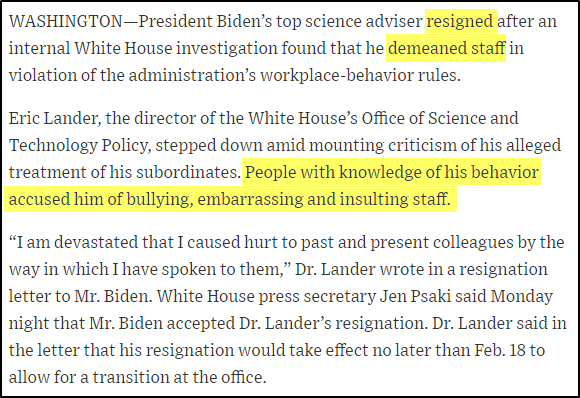
Task: Click the word "WASHINGTON" at article start
Action: point(65,21)
